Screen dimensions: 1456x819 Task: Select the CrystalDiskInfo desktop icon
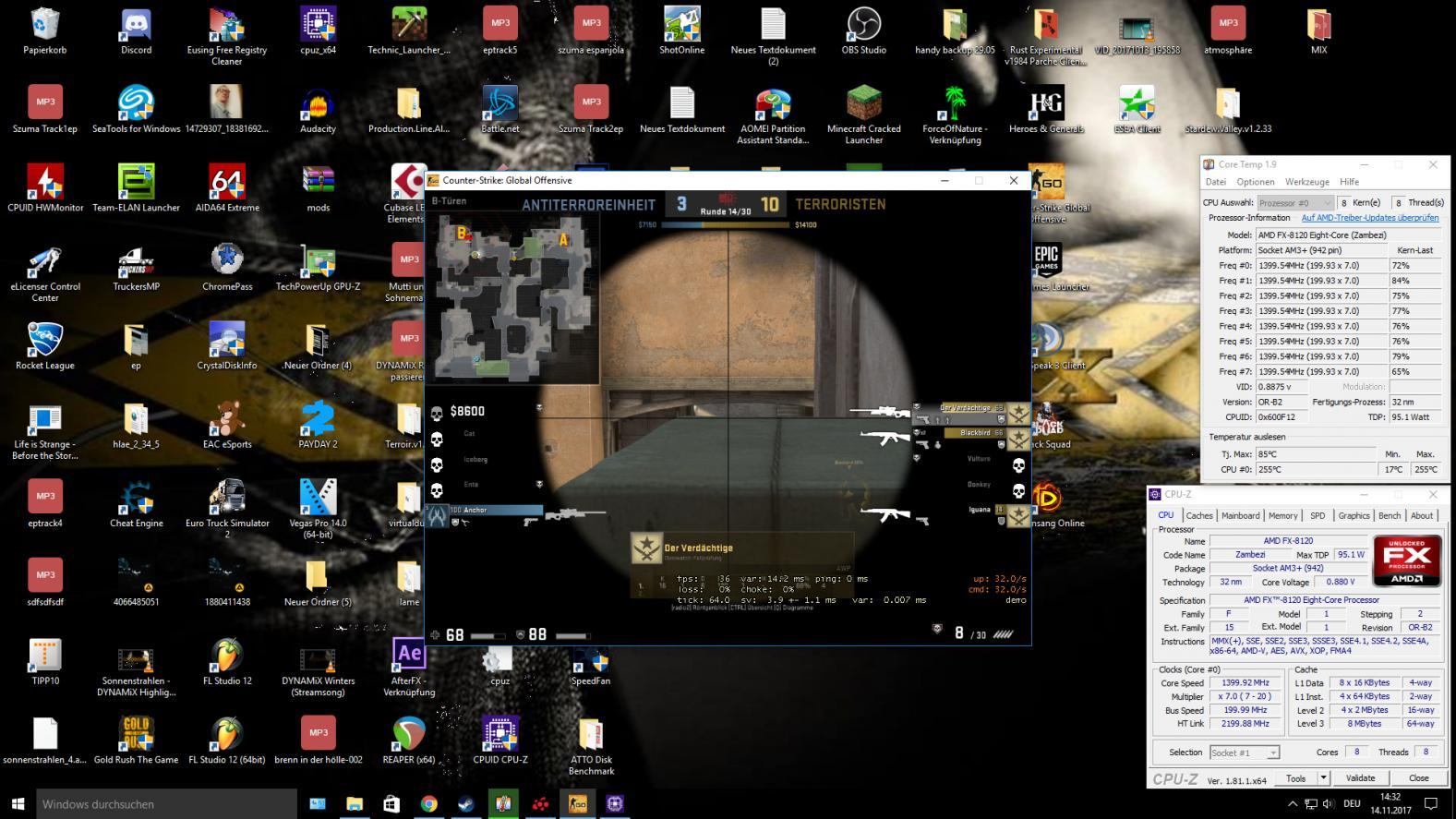227,346
